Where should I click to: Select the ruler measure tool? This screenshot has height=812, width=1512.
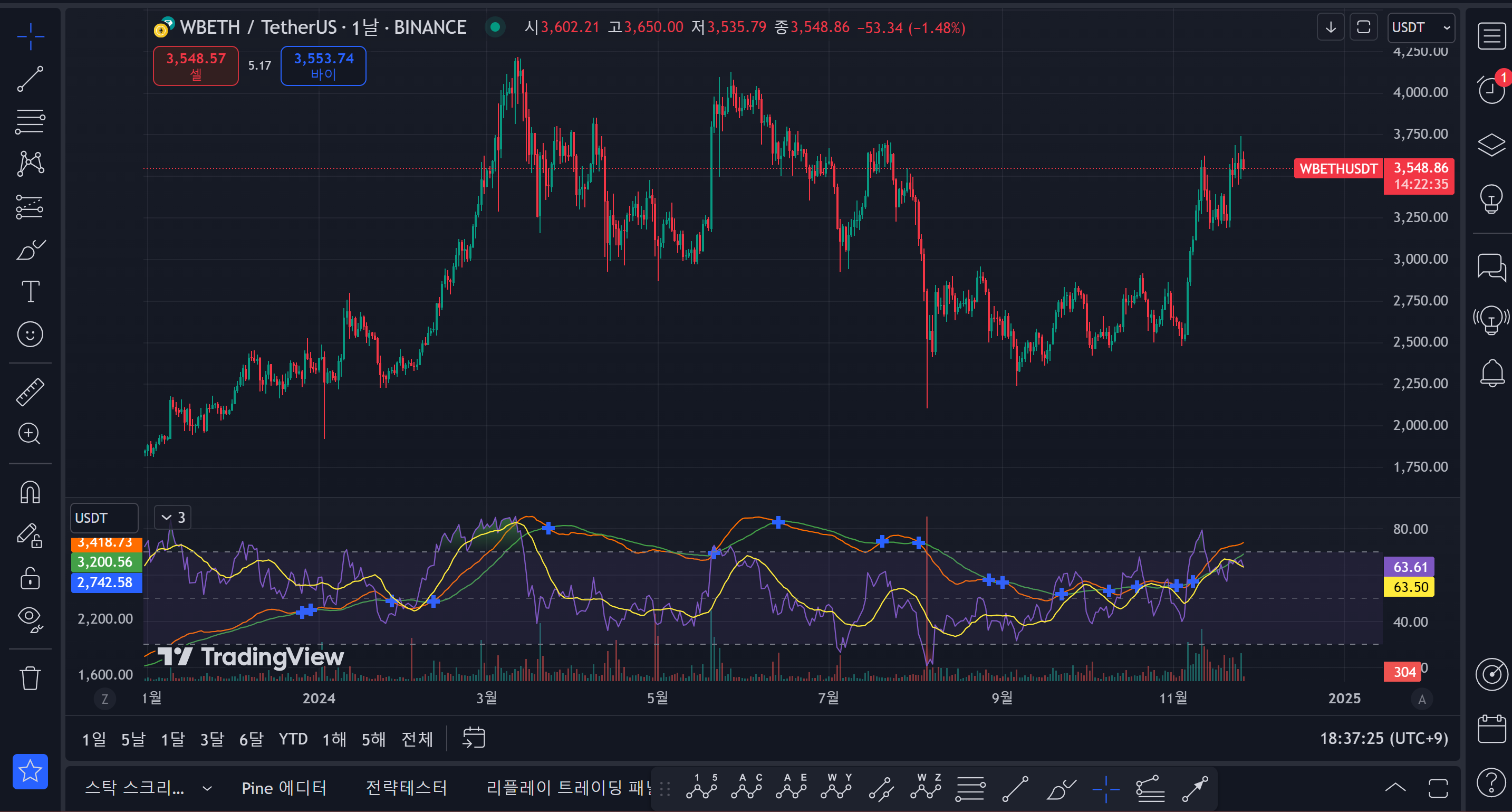click(x=30, y=392)
